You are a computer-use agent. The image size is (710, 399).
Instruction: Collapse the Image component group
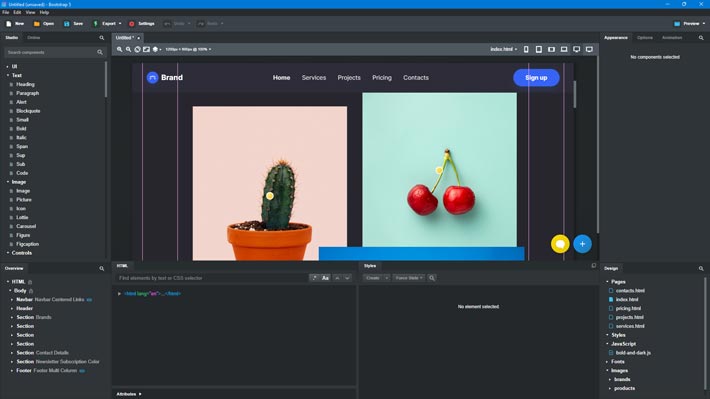[x=8, y=182]
